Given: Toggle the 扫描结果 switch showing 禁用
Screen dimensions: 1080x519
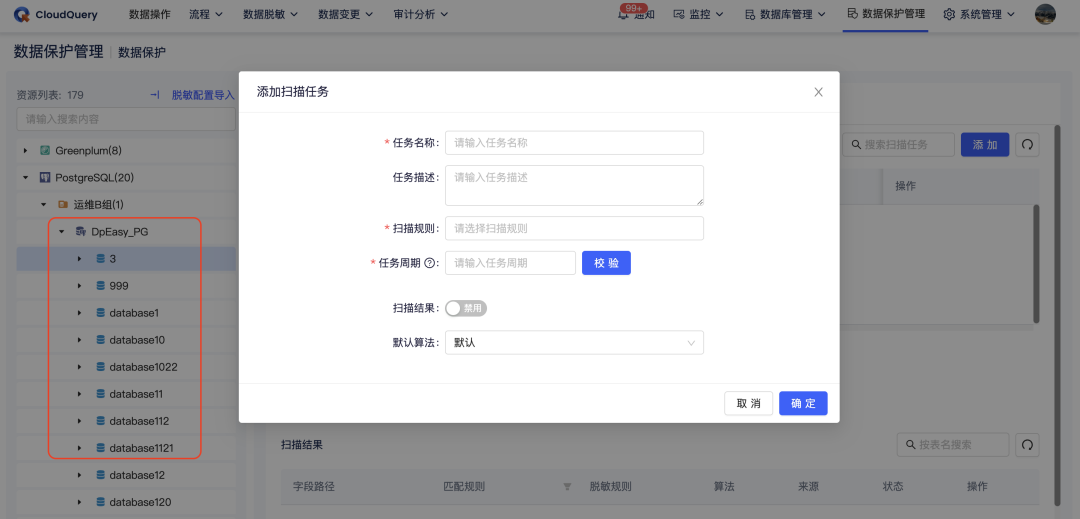Looking at the screenshot, I should click(x=466, y=308).
